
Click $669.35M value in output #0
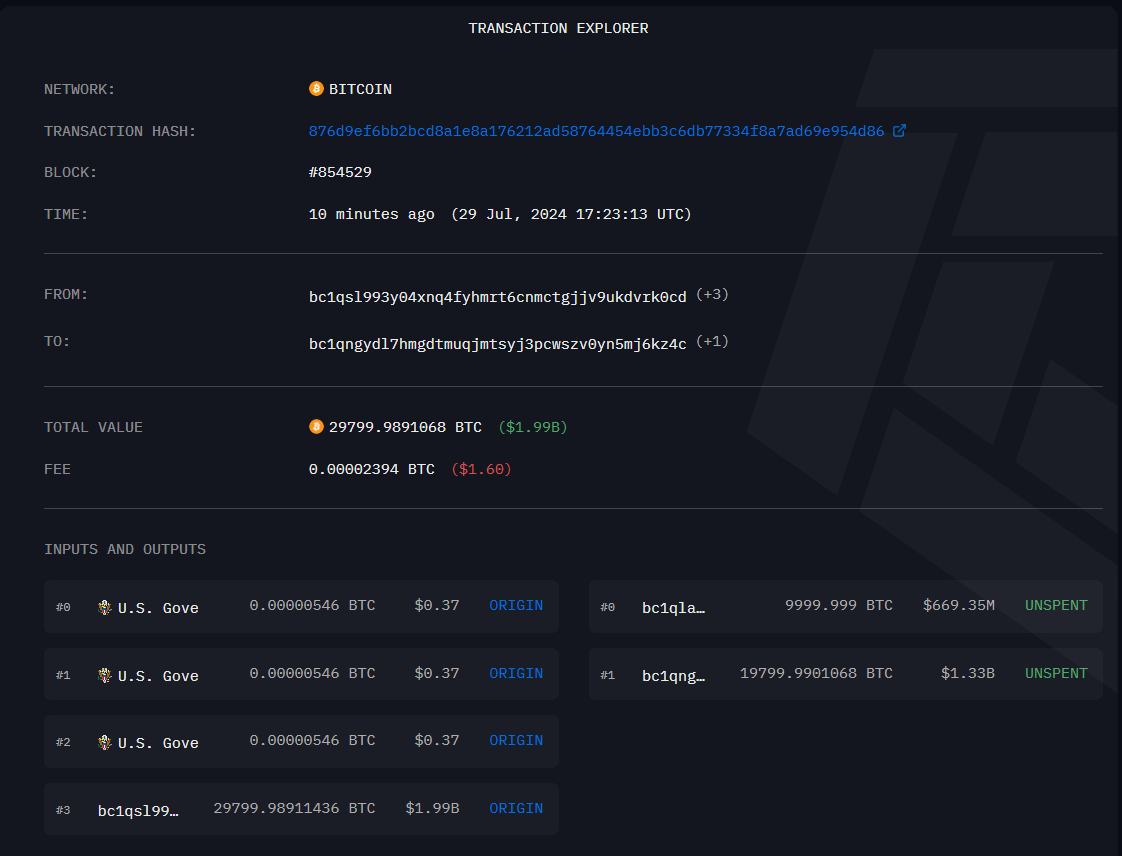[x=959, y=605]
